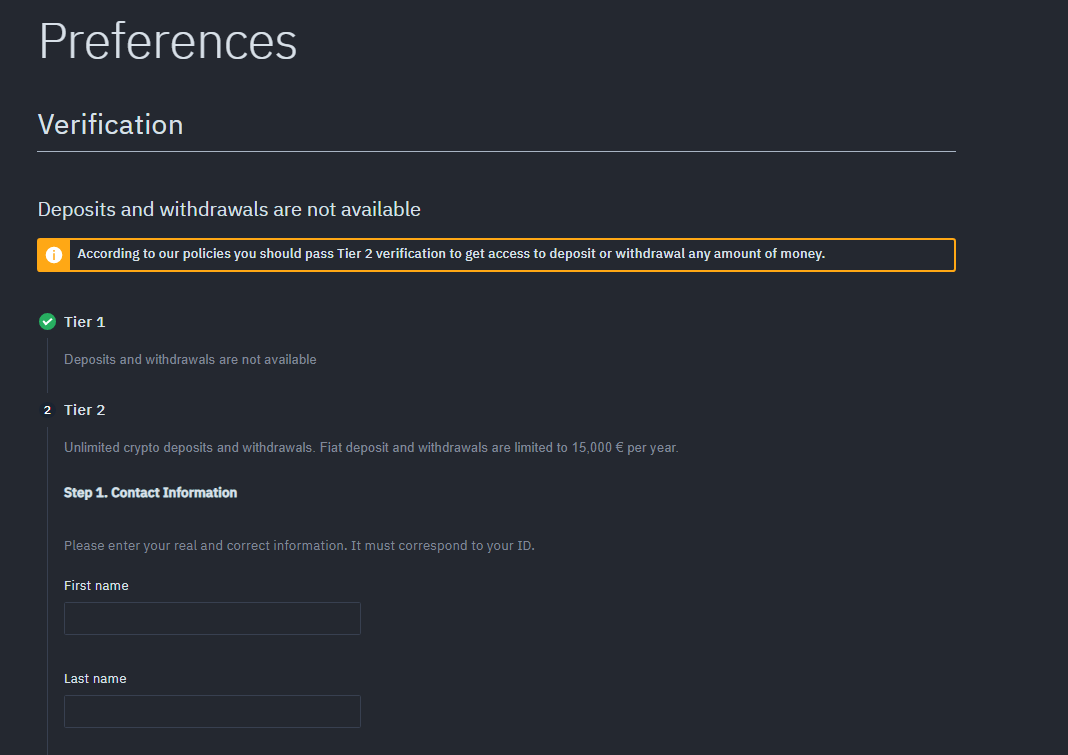Image resolution: width=1068 pixels, height=755 pixels.
Task: Click the "Please enter your real" instruction text
Action: [299, 546]
